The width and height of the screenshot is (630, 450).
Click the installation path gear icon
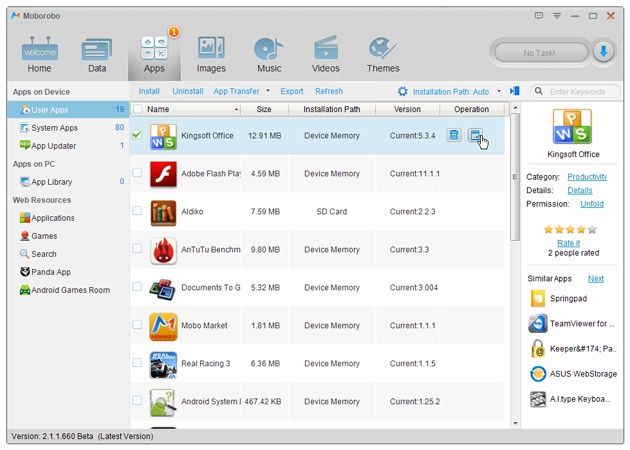402,91
